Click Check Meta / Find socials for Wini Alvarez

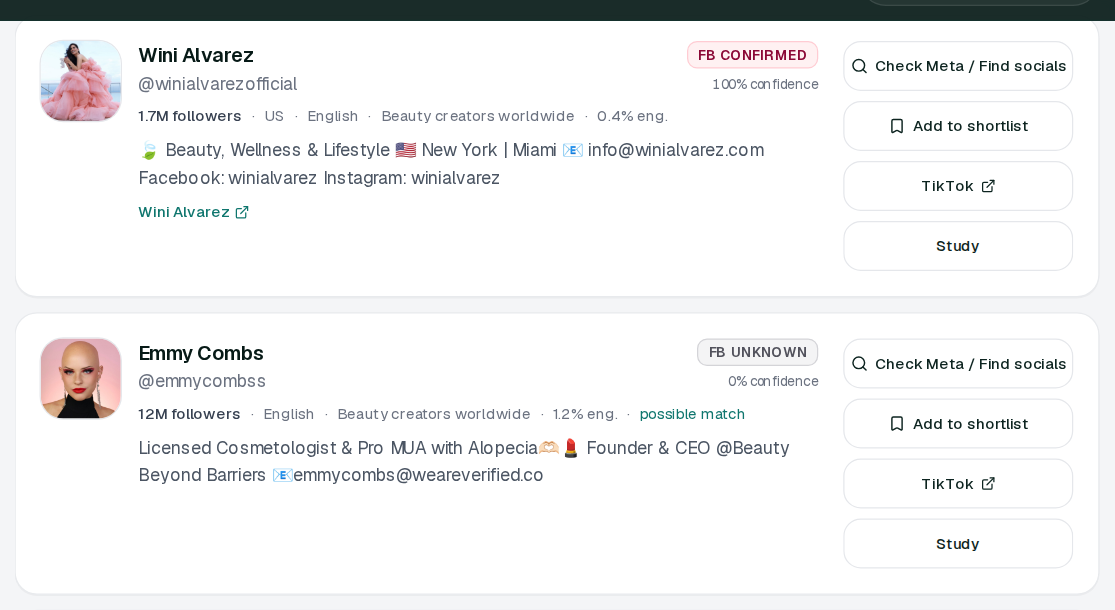point(958,66)
